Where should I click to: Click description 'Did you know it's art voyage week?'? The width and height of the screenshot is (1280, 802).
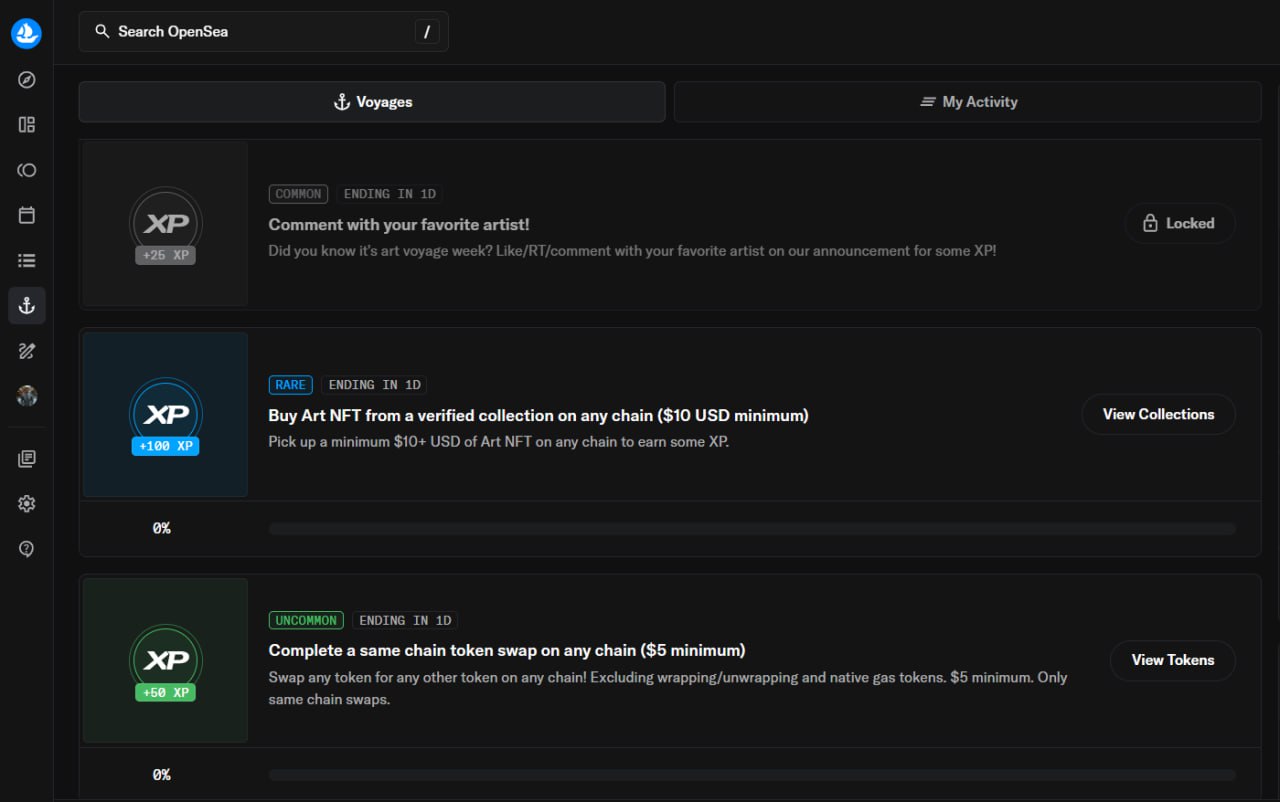[x=632, y=251]
